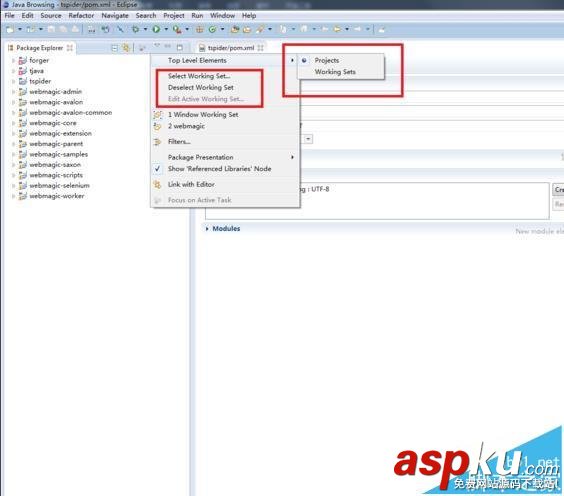Select webmagic-selenium project
The height and width of the screenshot is (496, 564).
point(59,186)
